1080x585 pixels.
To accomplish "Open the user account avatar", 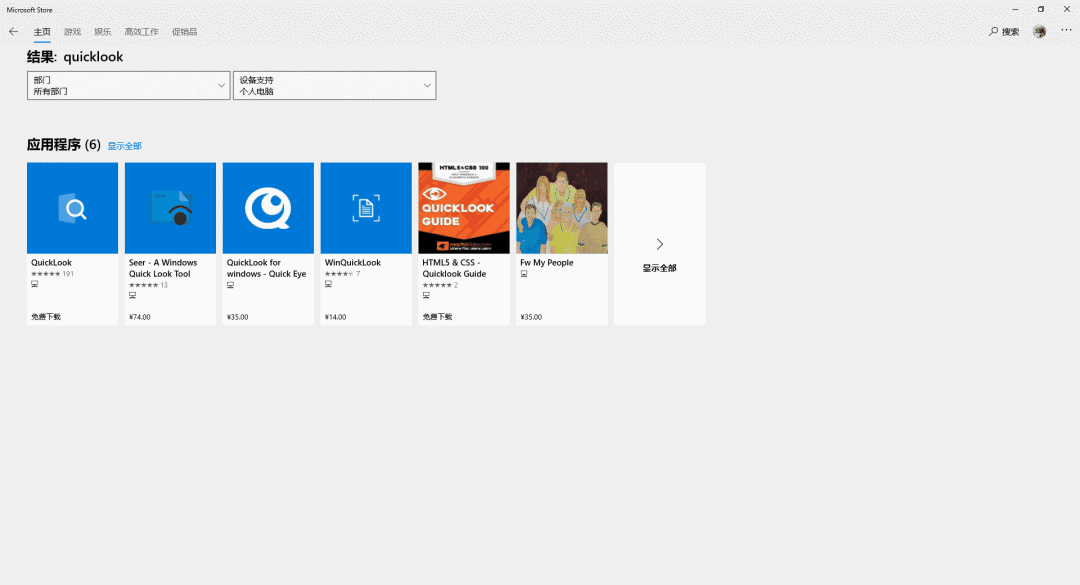I will click(1039, 32).
